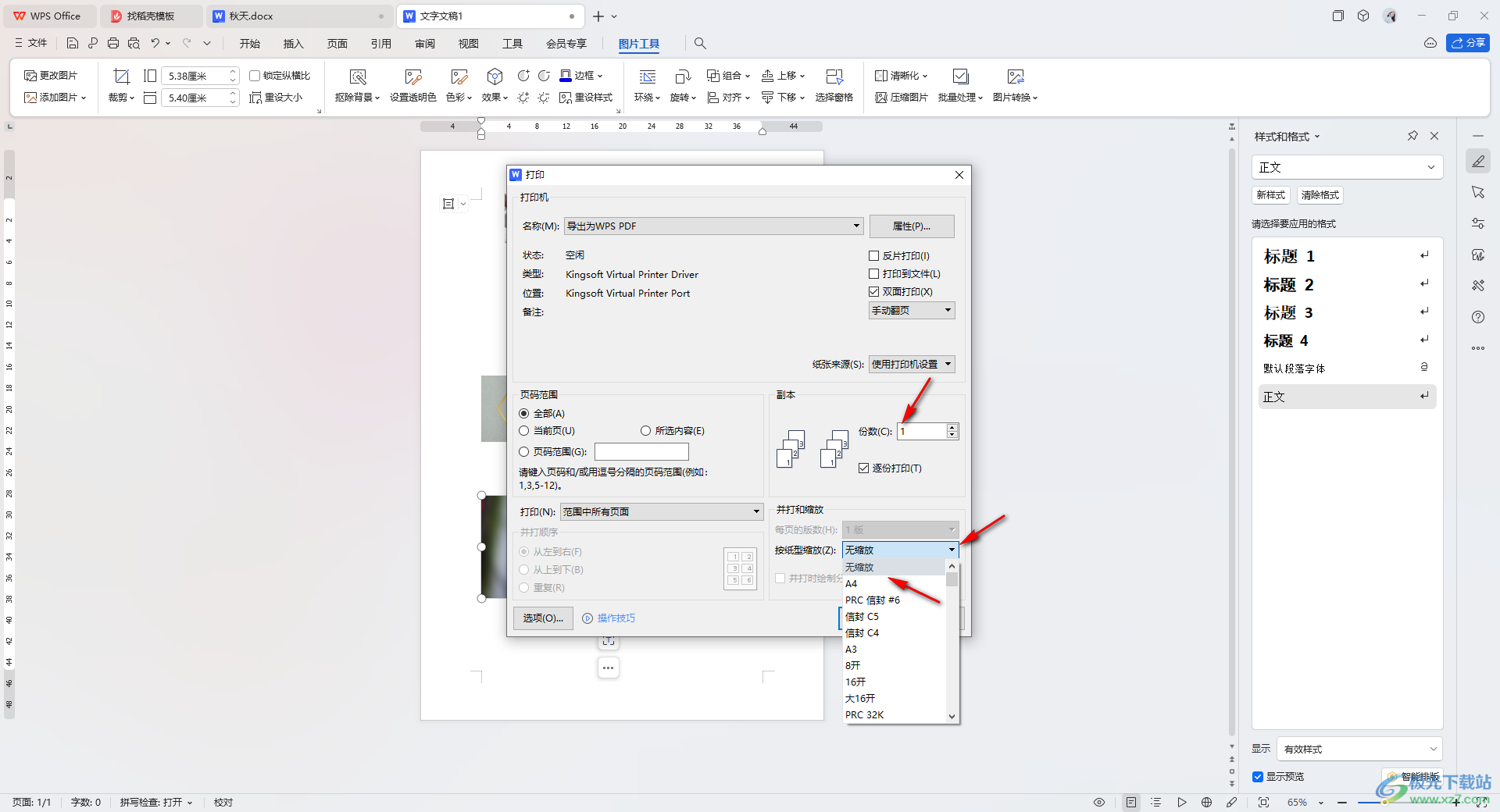Open the Page (页面) ribbon tab
Viewport: 1500px width, 812px height.
337,44
